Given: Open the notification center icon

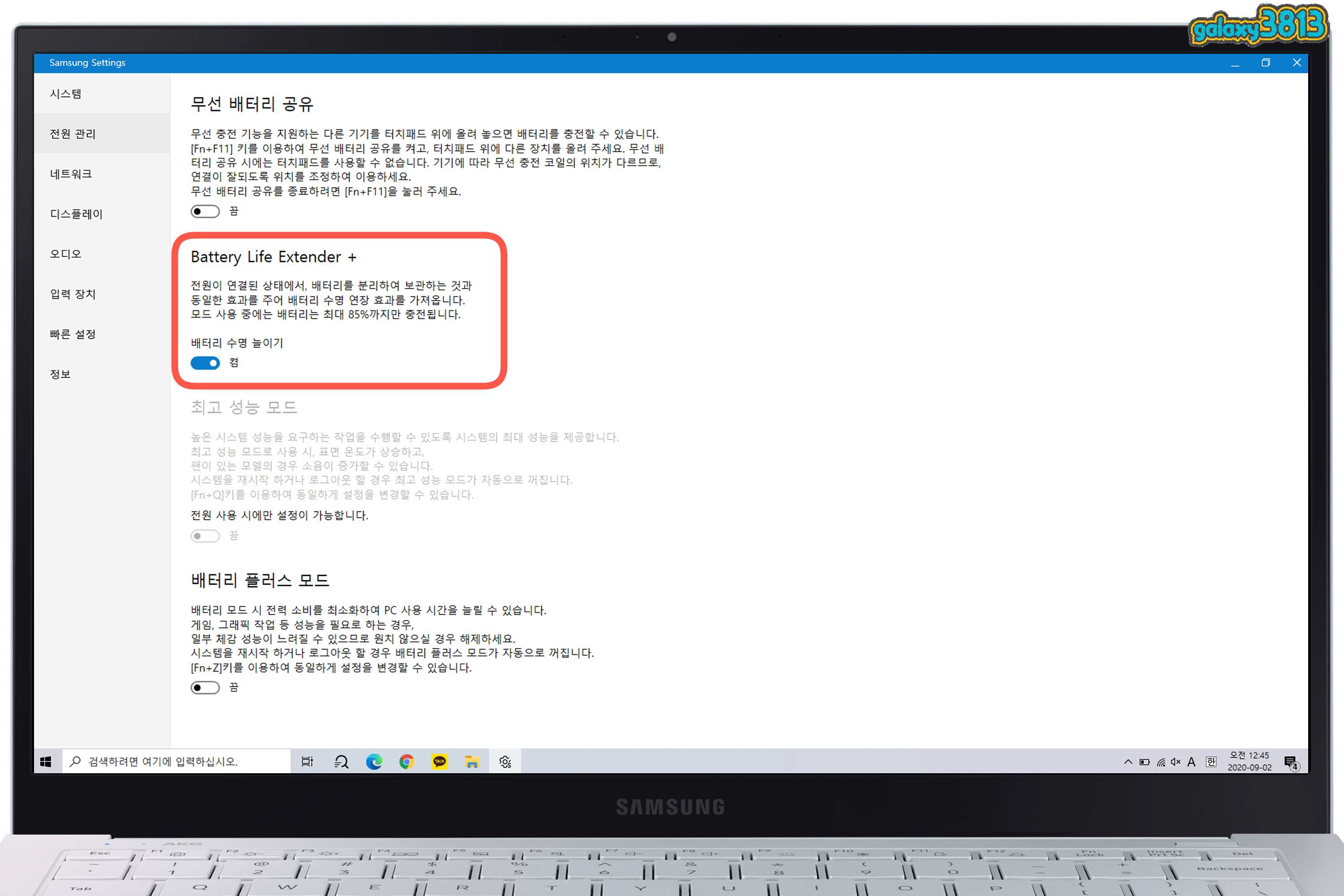Looking at the screenshot, I should click(x=1291, y=762).
